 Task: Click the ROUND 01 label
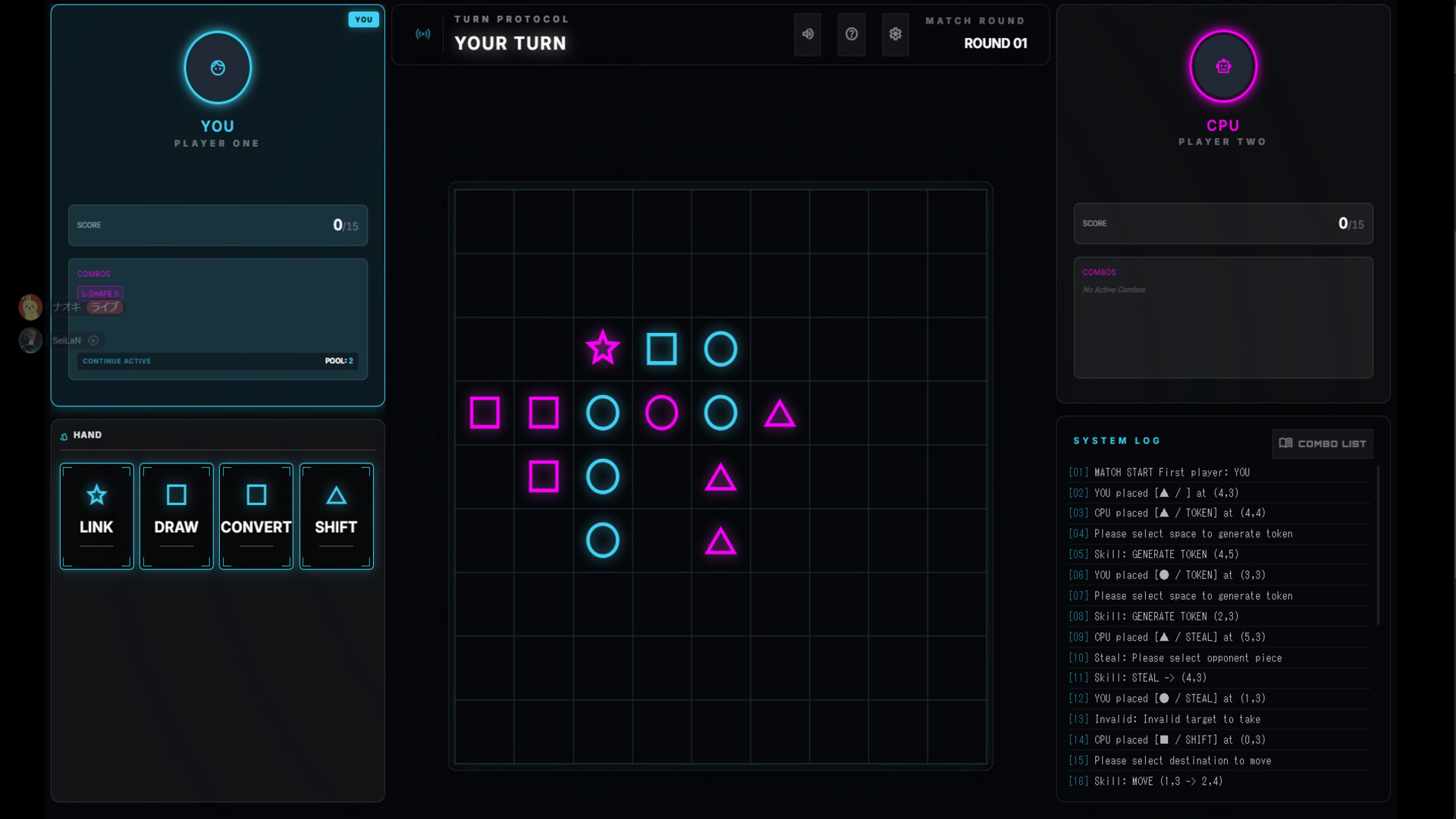996,44
